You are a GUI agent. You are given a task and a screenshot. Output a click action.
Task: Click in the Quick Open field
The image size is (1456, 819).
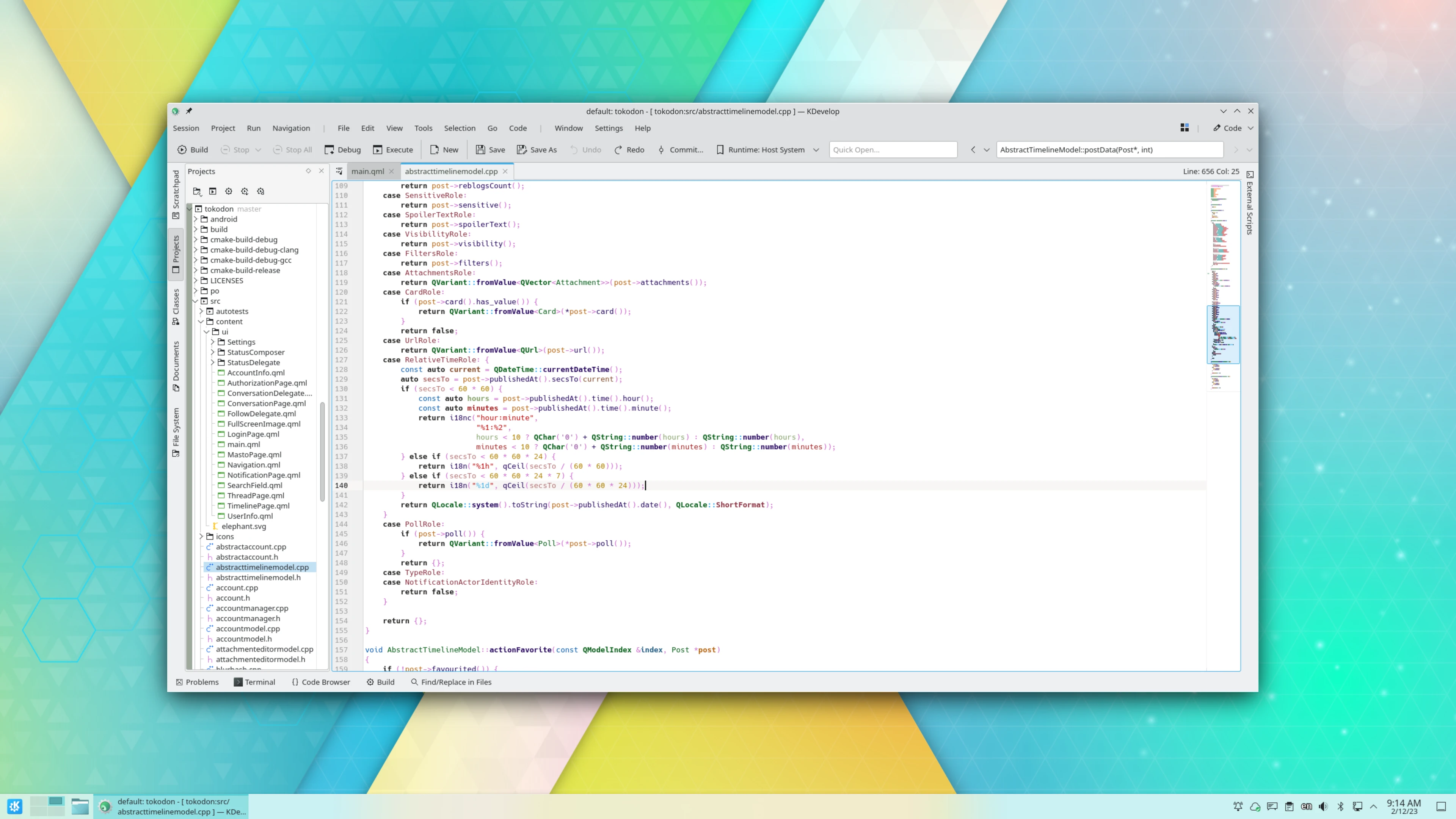[893, 150]
